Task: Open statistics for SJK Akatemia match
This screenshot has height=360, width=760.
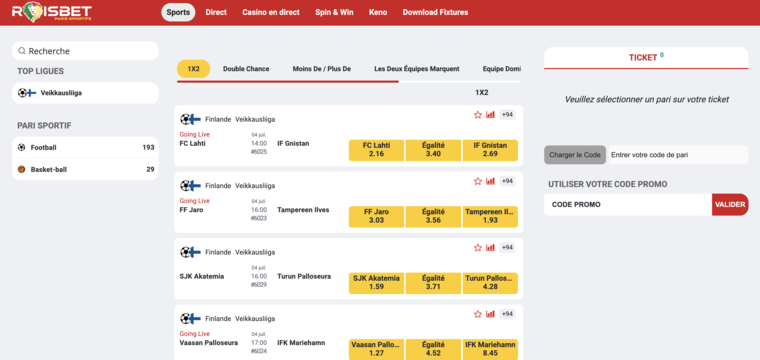Action: tap(491, 248)
